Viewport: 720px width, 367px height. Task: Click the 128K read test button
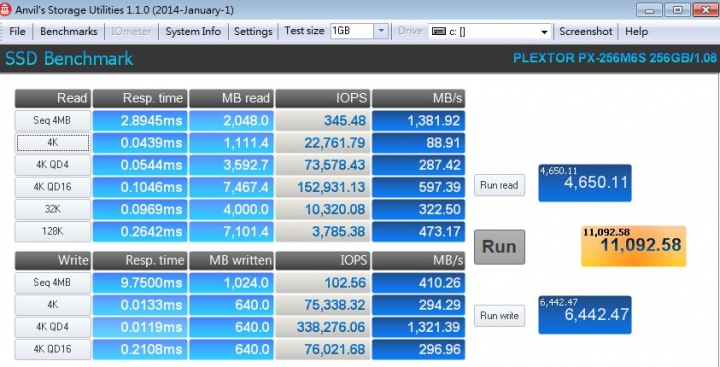point(52,231)
